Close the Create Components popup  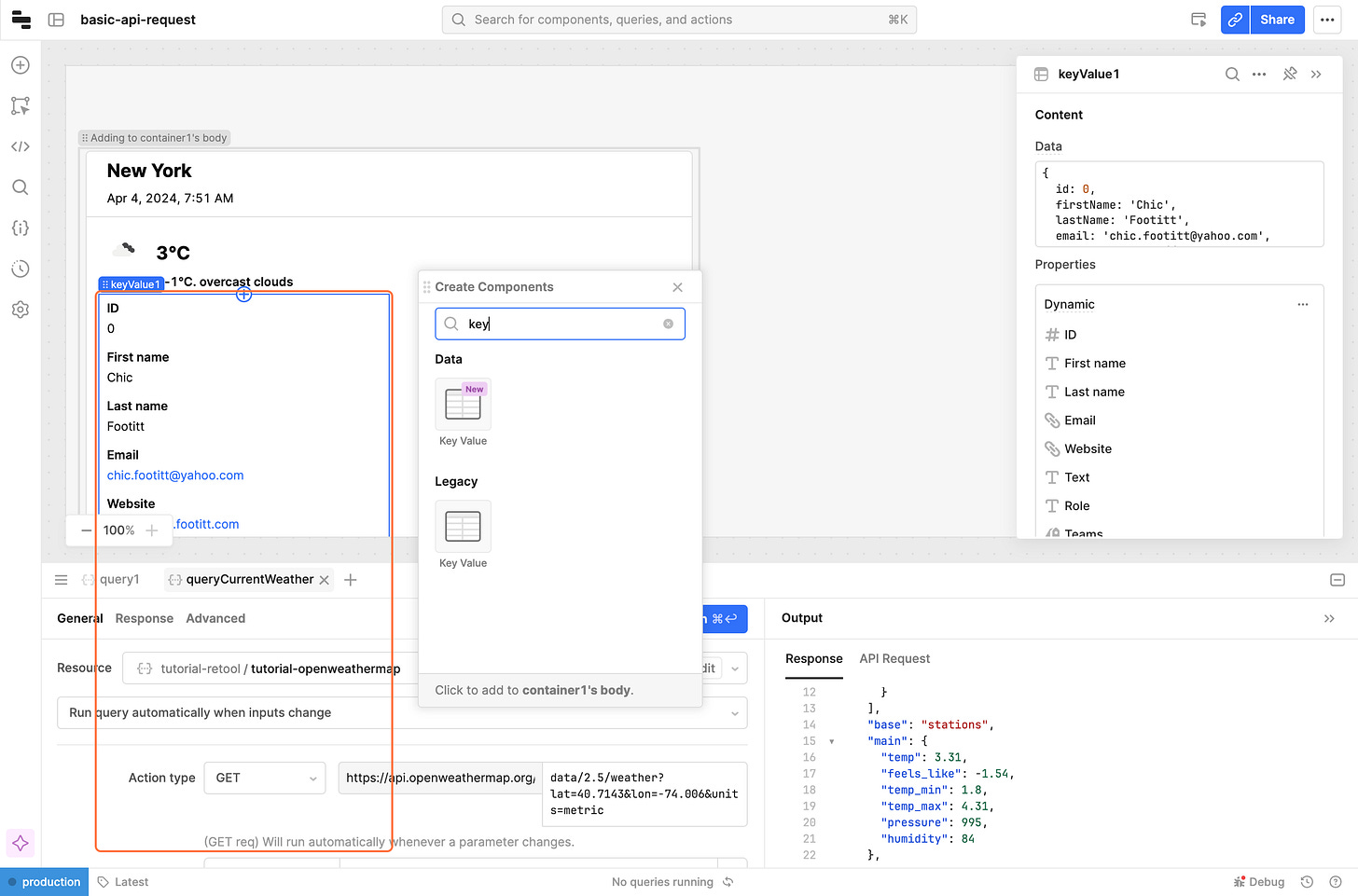(678, 287)
